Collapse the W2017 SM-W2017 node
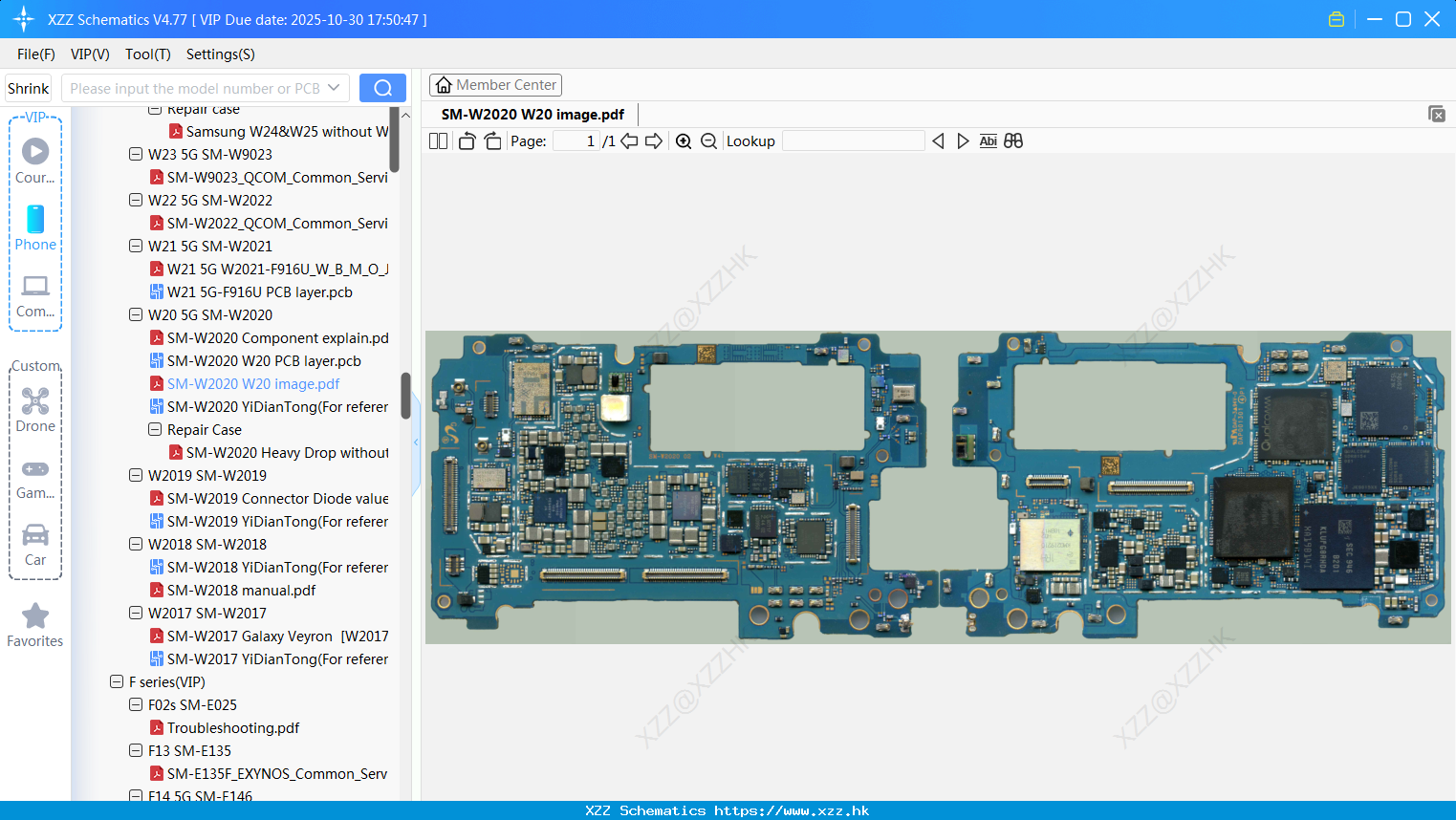The width and height of the screenshot is (1456, 820). [136, 613]
